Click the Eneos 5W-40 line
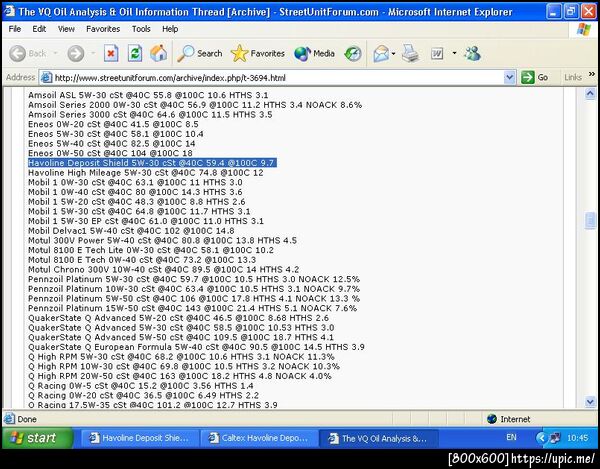The image size is (600, 469). click(x=112, y=143)
